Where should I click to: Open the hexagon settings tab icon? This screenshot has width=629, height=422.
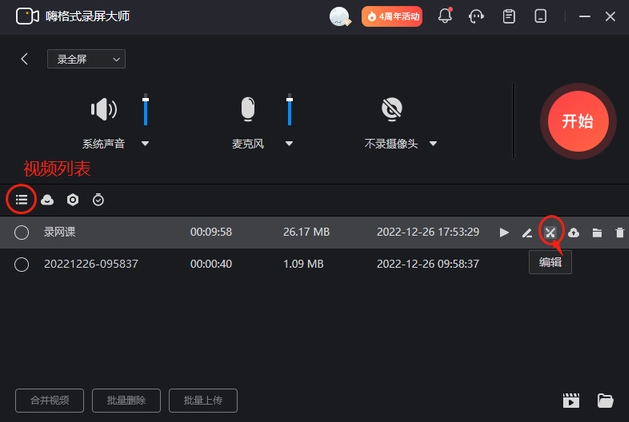click(x=73, y=199)
